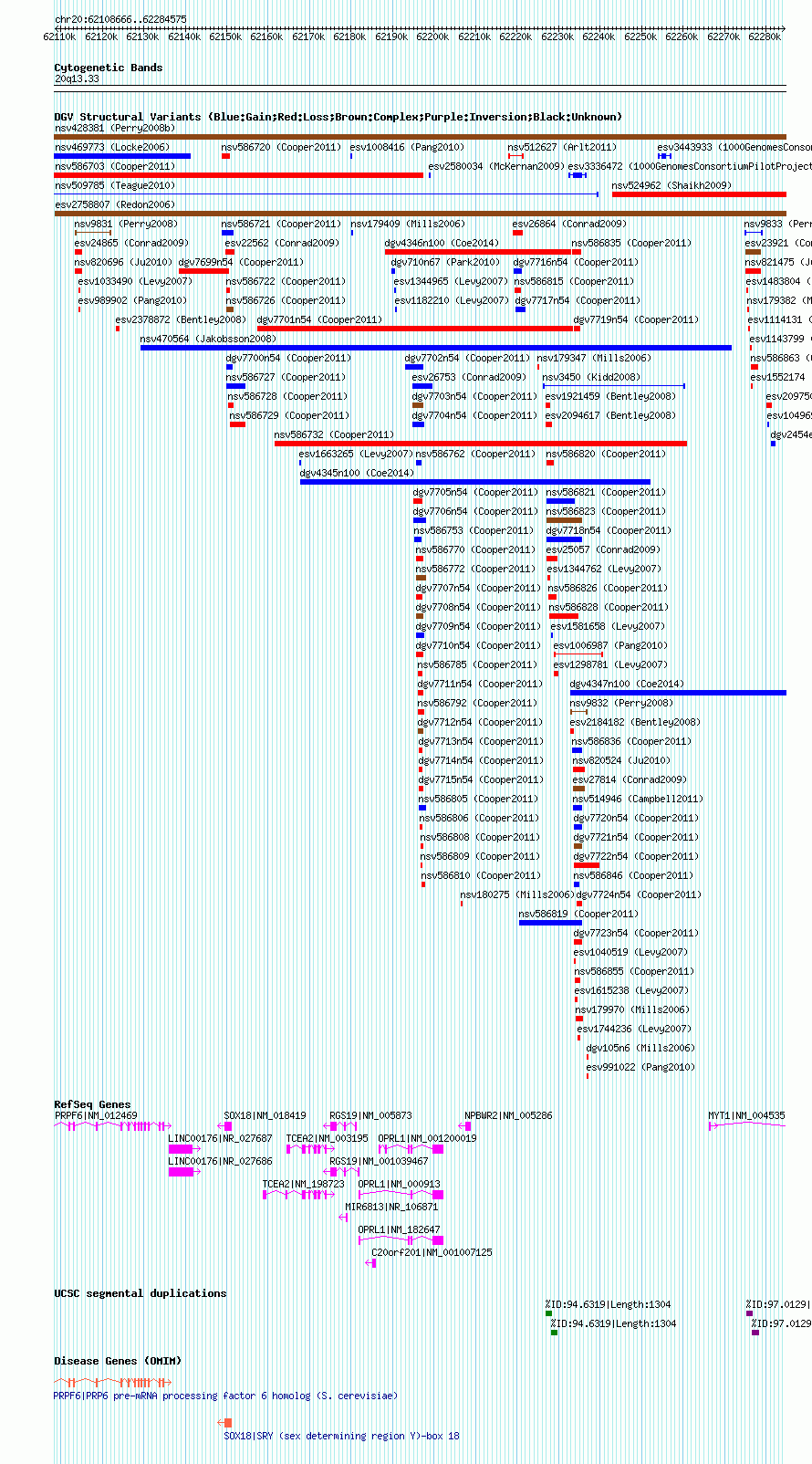Click the esv1008416 (Pang2010) label
Screen dimensions: 812x1464
(407, 147)
